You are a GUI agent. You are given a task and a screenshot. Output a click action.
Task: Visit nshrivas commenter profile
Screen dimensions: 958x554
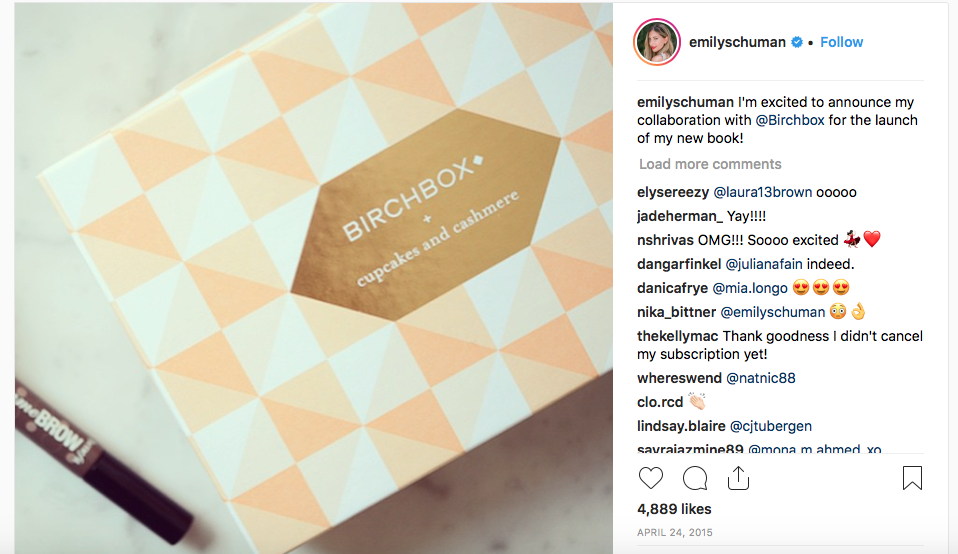coord(665,241)
